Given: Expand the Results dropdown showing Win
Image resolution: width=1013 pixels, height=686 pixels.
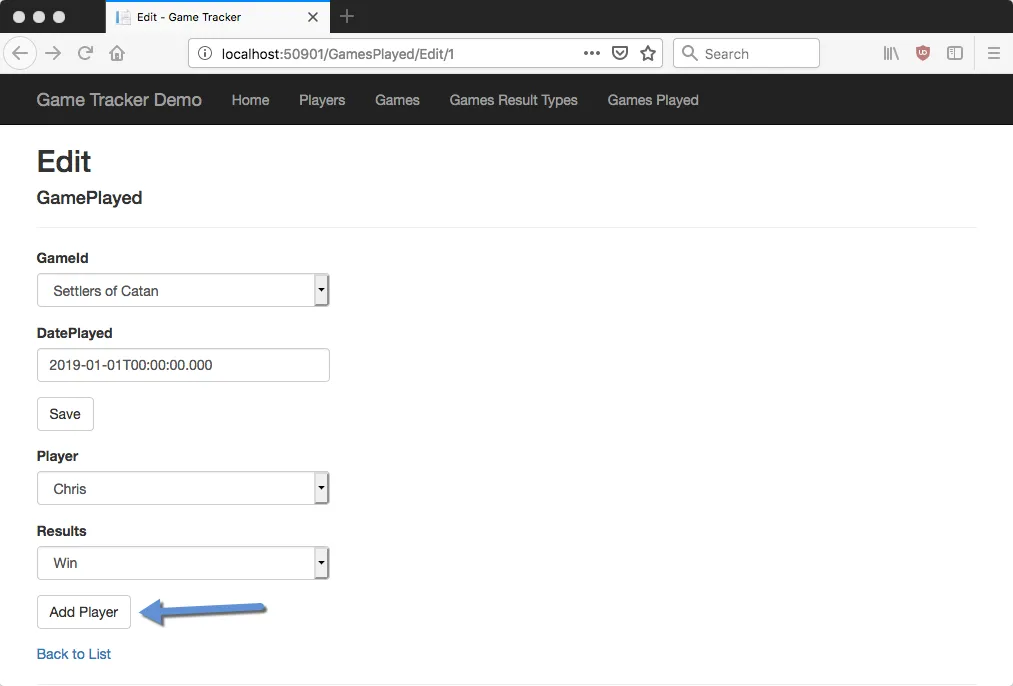Looking at the screenshot, I should (183, 563).
